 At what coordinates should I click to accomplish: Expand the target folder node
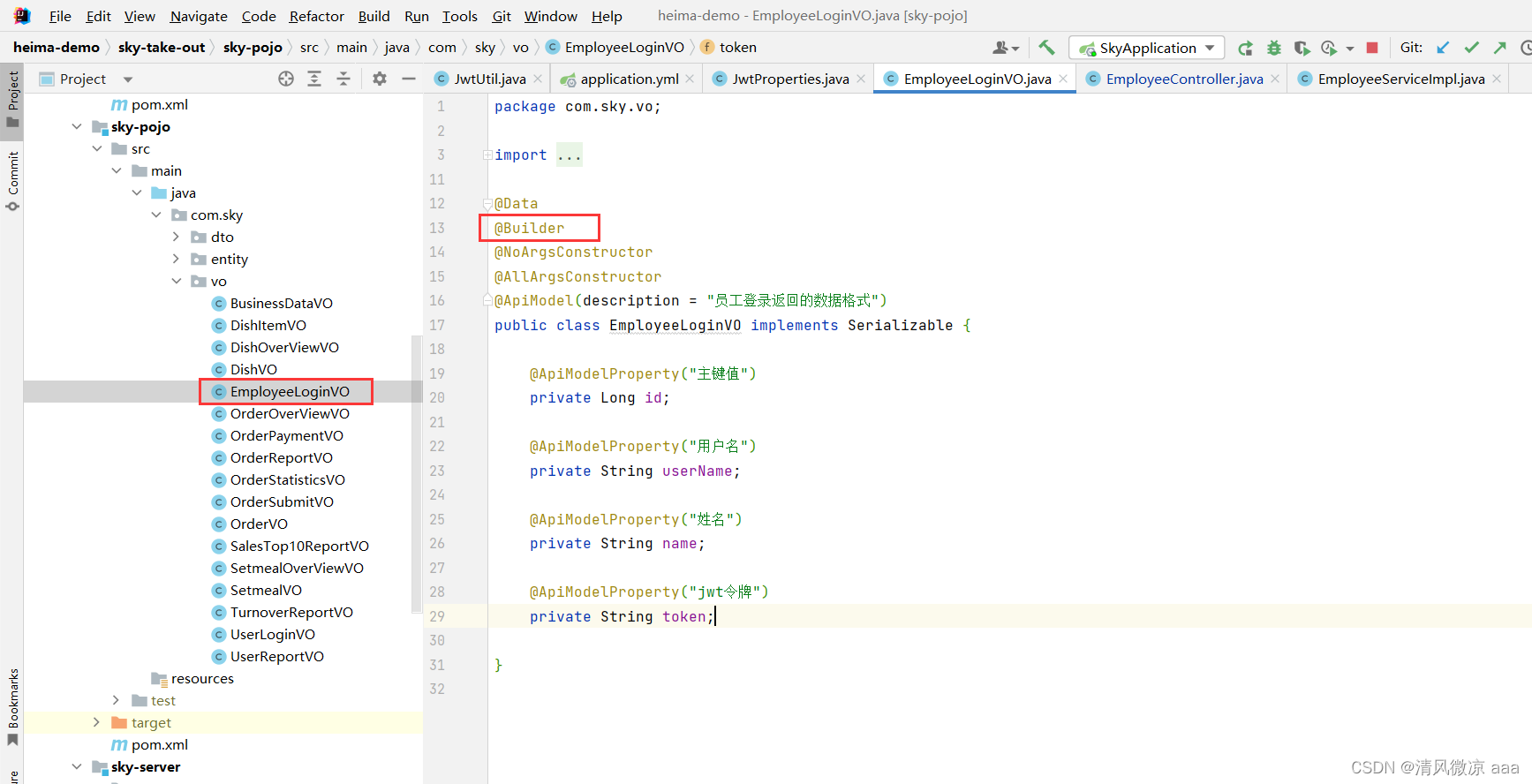(x=97, y=722)
